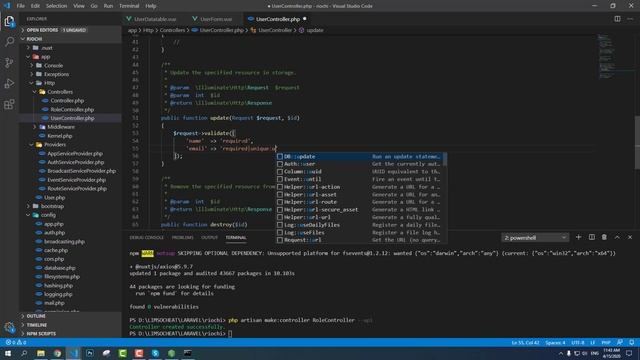The height and width of the screenshot is (360, 640).
Task: Open editor More Actions ellipsis
Action: (x=630, y=19)
